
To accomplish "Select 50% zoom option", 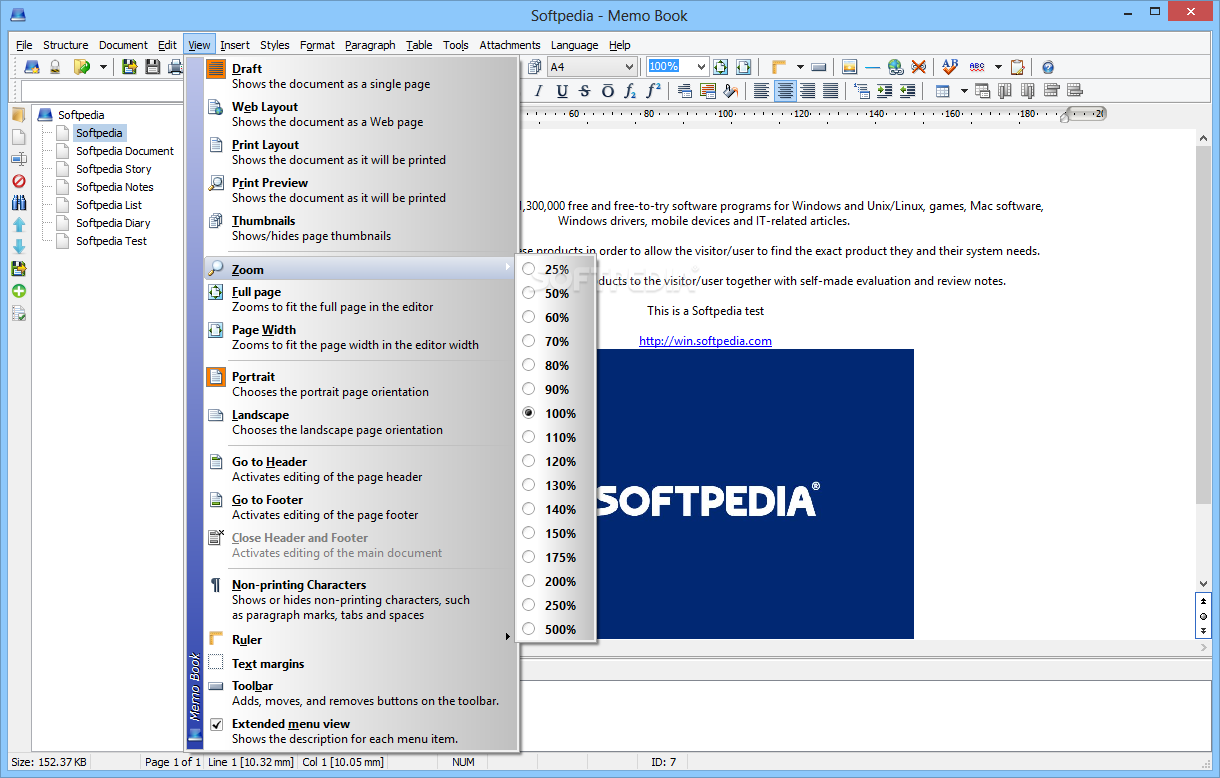I will point(555,294).
